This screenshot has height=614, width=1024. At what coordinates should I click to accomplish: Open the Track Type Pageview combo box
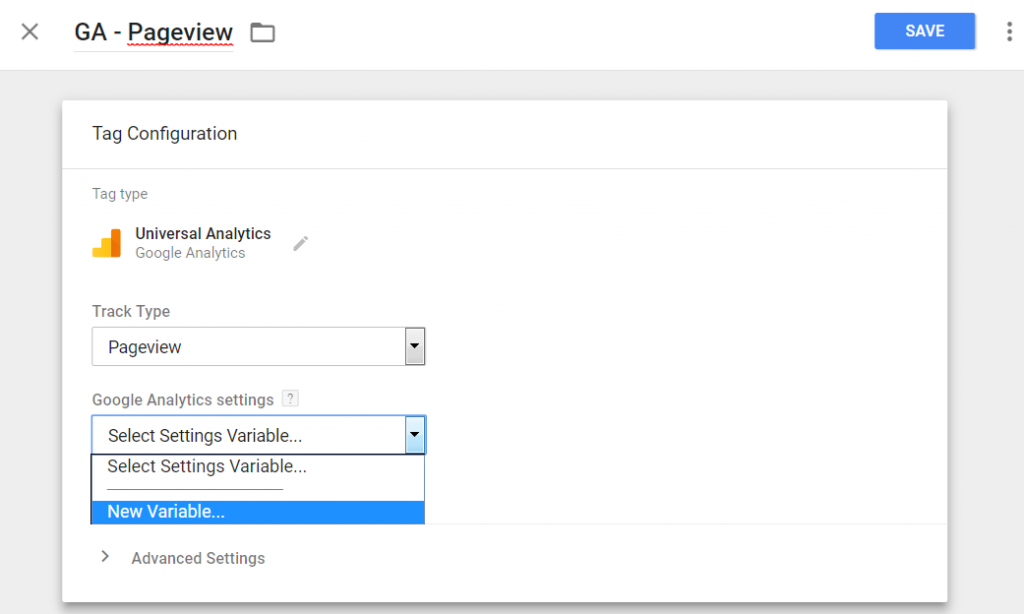point(248,347)
